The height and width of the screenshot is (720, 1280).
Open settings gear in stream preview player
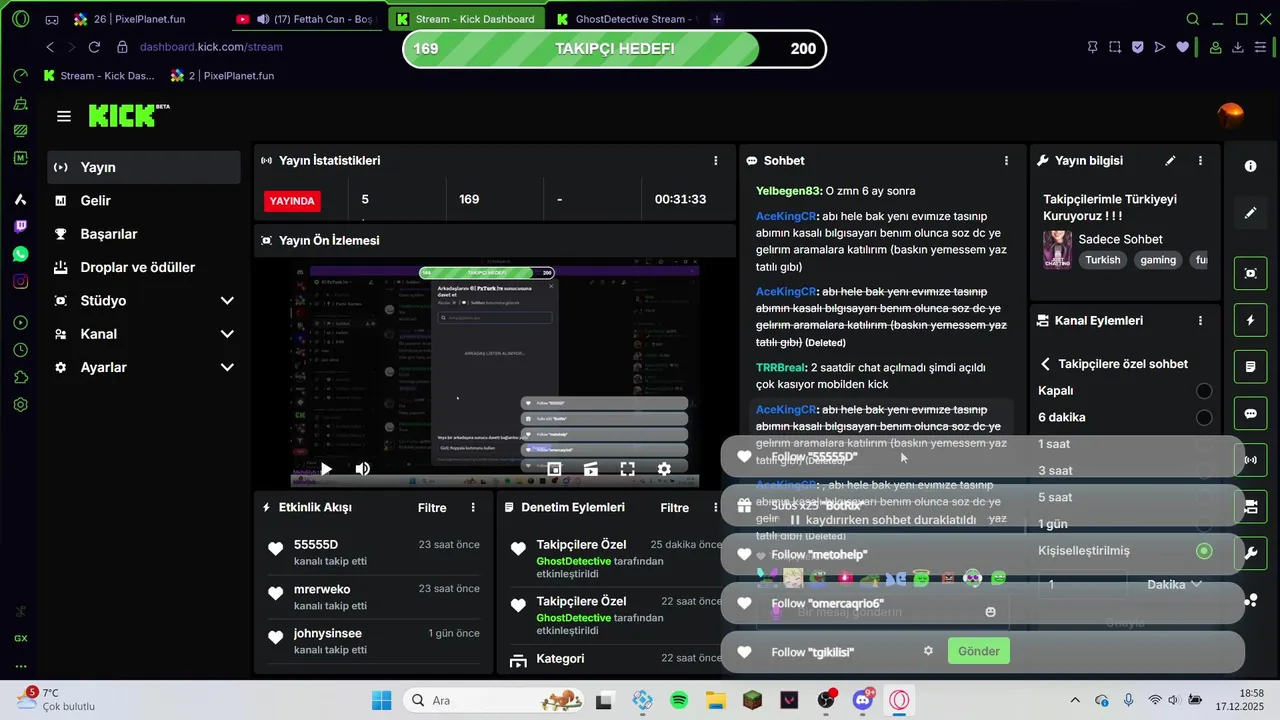point(664,468)
